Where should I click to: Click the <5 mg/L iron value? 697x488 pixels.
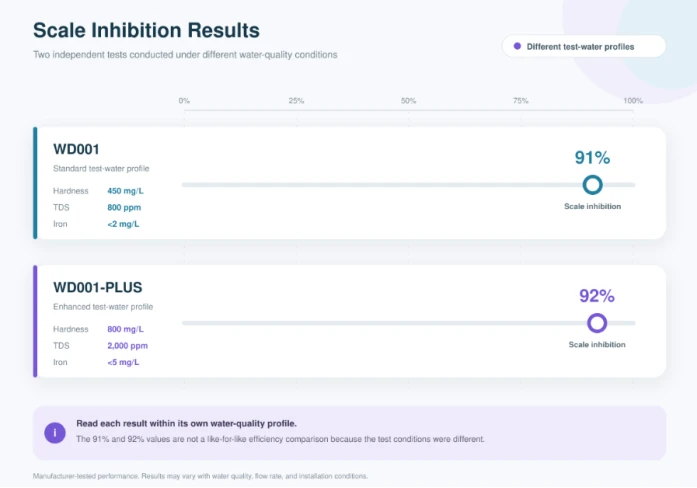pos(123,362)
